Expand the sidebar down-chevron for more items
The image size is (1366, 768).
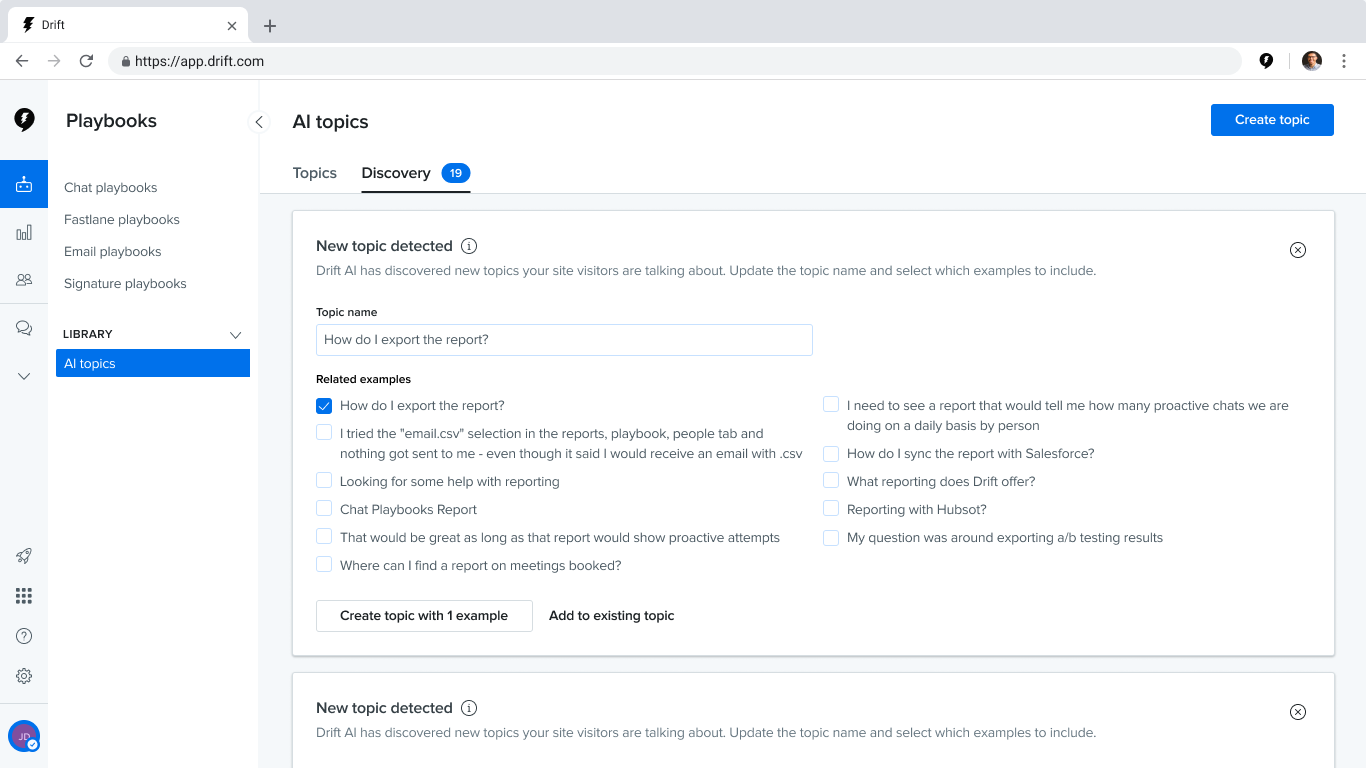(x=24, y=376)
